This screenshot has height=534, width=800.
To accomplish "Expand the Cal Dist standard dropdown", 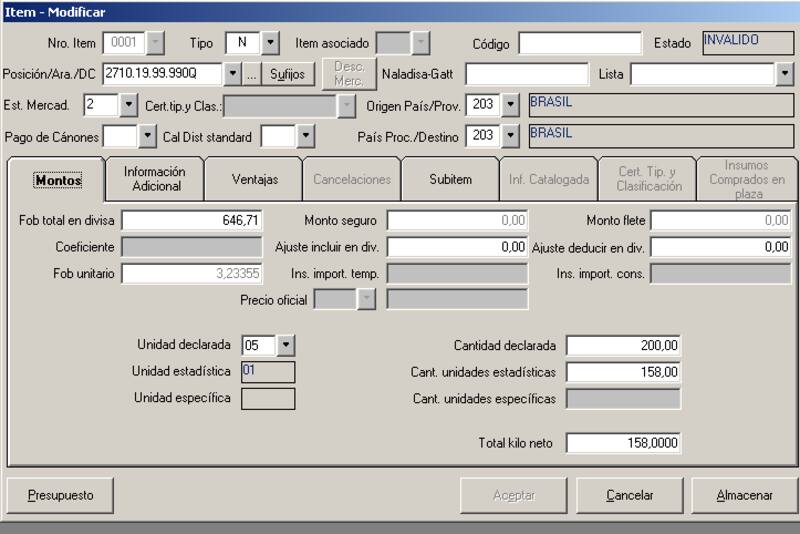I will tap(305, 136).
